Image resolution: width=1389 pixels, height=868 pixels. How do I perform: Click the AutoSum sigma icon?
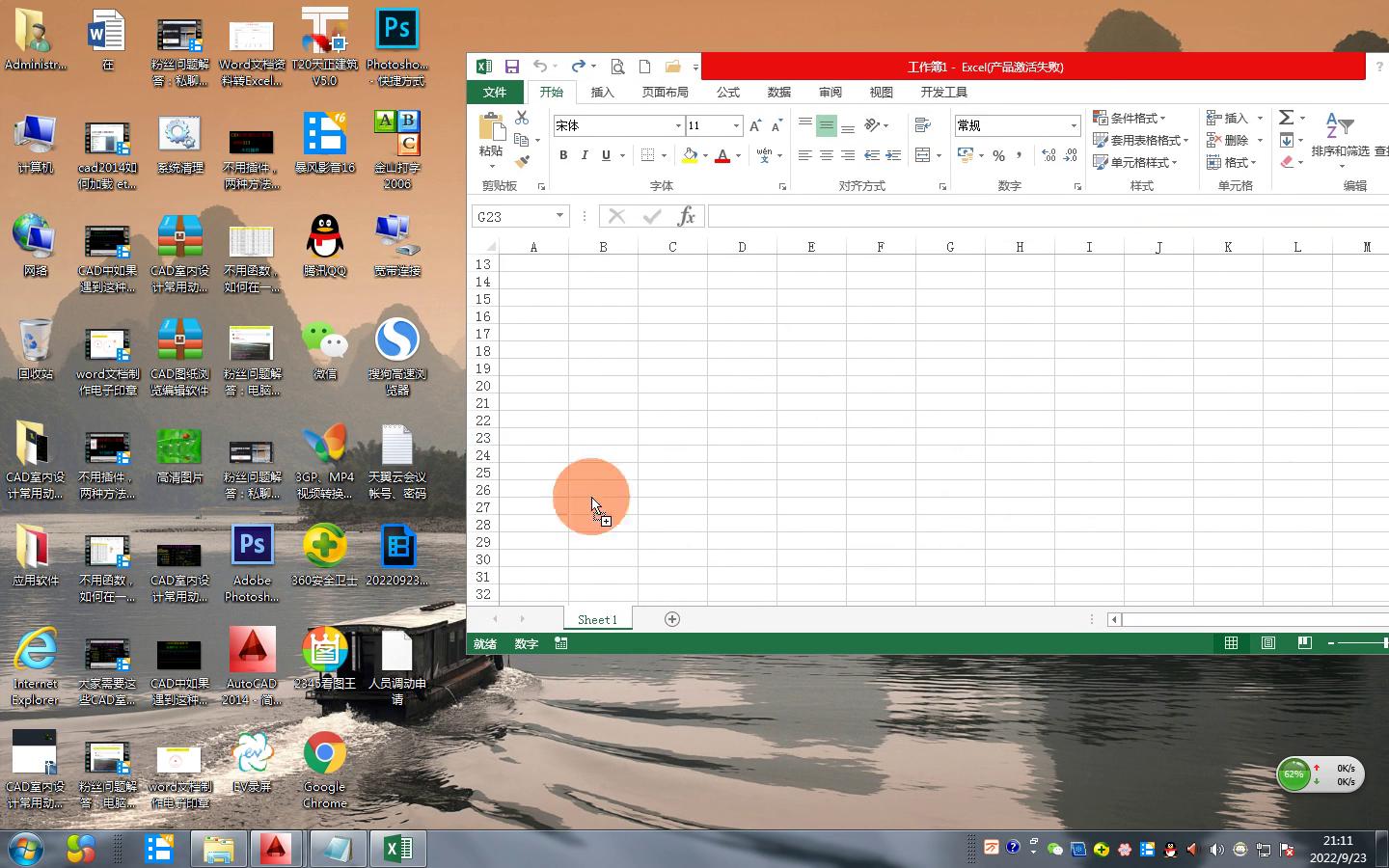(1286, 118)
